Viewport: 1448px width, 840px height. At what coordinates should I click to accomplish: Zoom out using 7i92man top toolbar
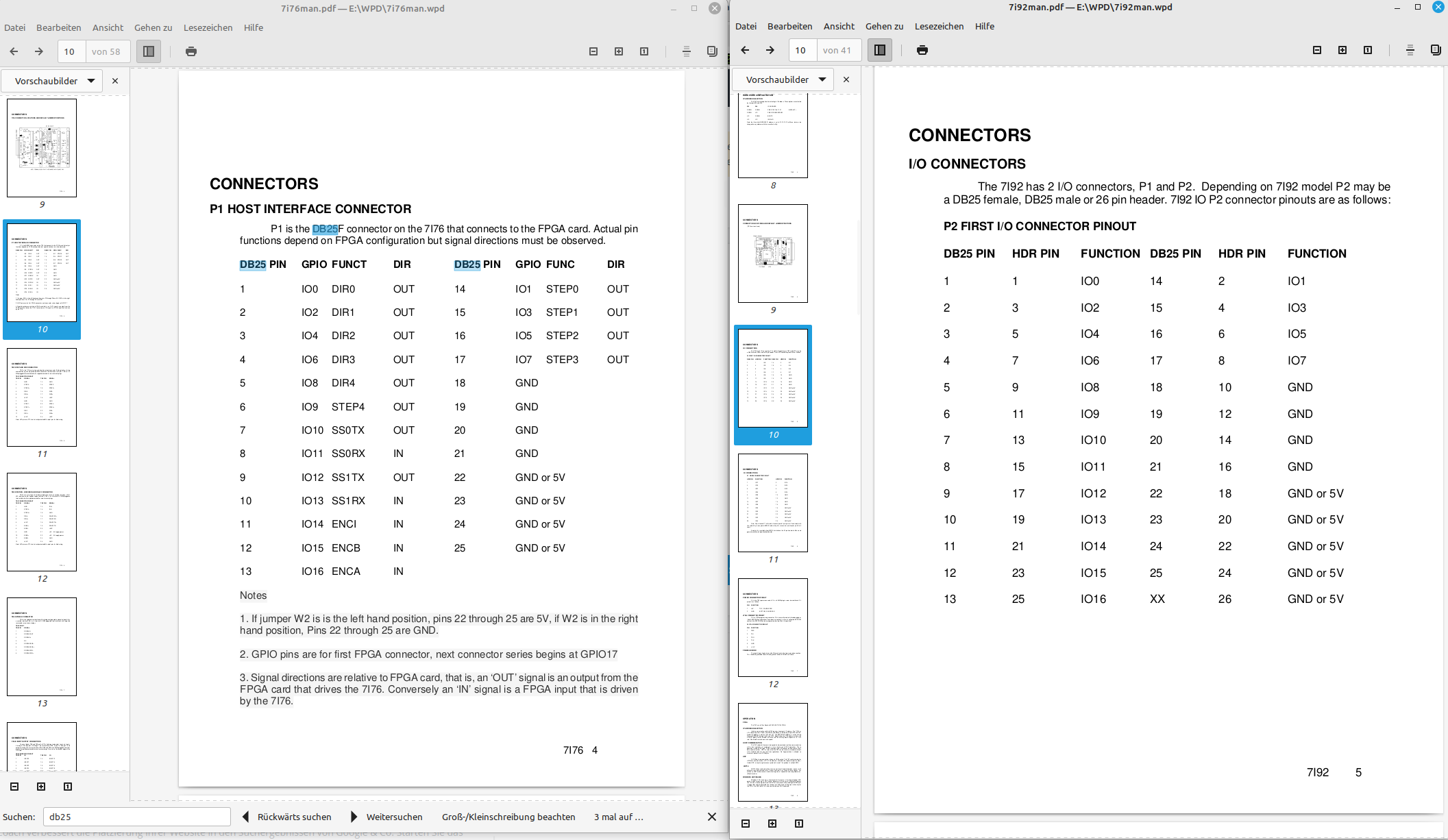pyautogui.click(x=1317, y=50)
